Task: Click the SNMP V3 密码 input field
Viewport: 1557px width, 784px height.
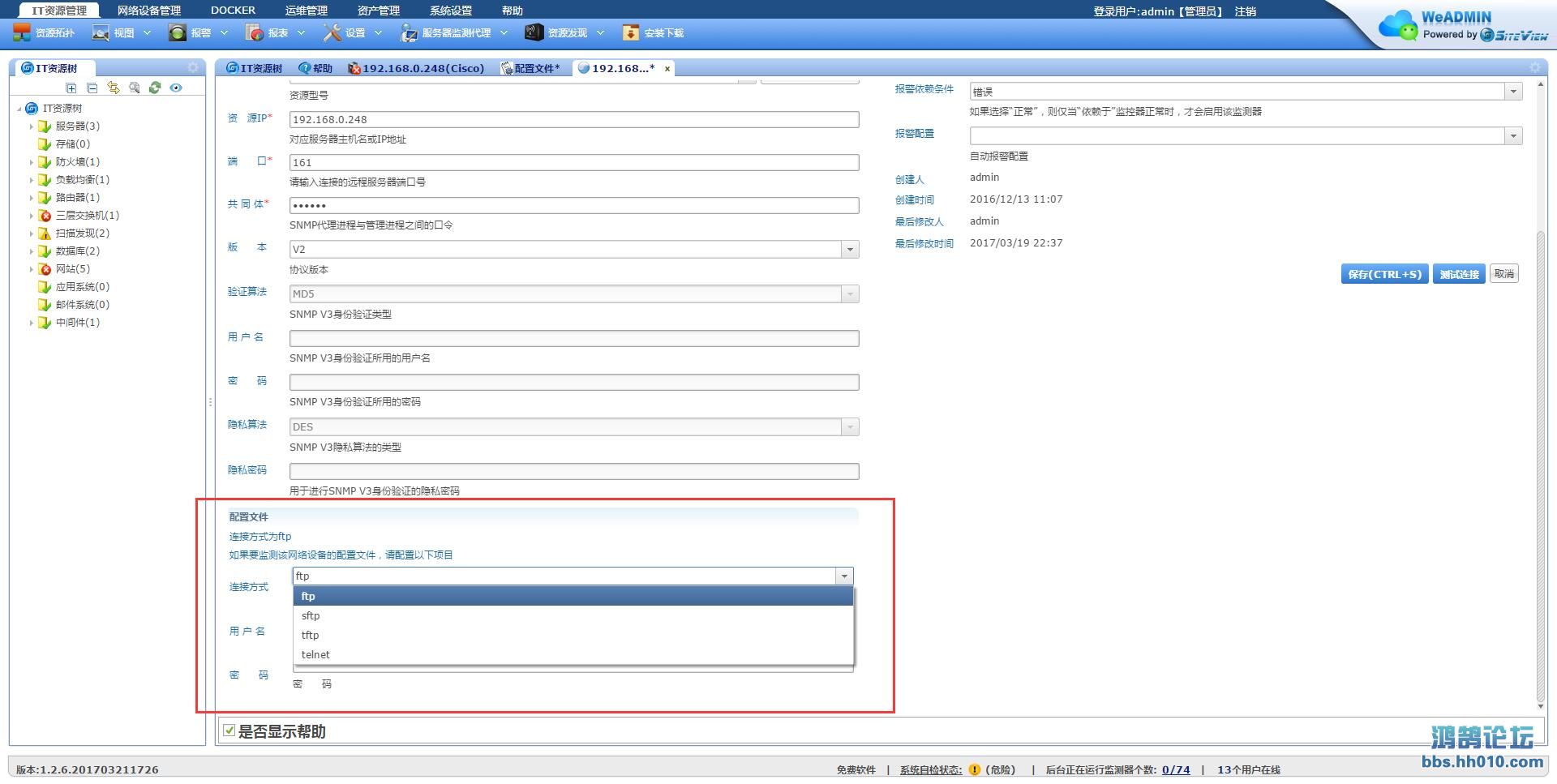Action: (x=574, y=382)
